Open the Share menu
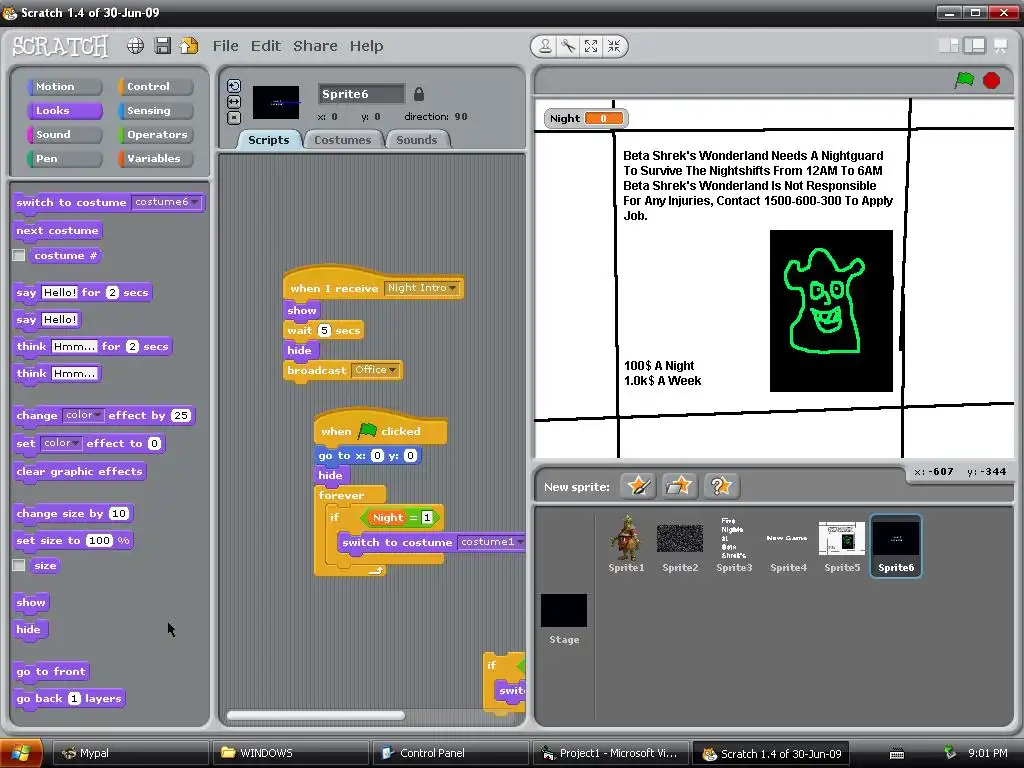Screen dimensions: 1024x768 pos(315,46)
